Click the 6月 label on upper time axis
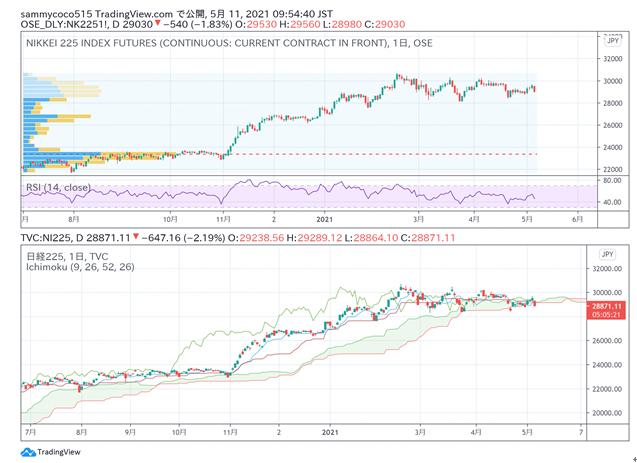Screen dimensions: 637x463 [x=577, y=217]
